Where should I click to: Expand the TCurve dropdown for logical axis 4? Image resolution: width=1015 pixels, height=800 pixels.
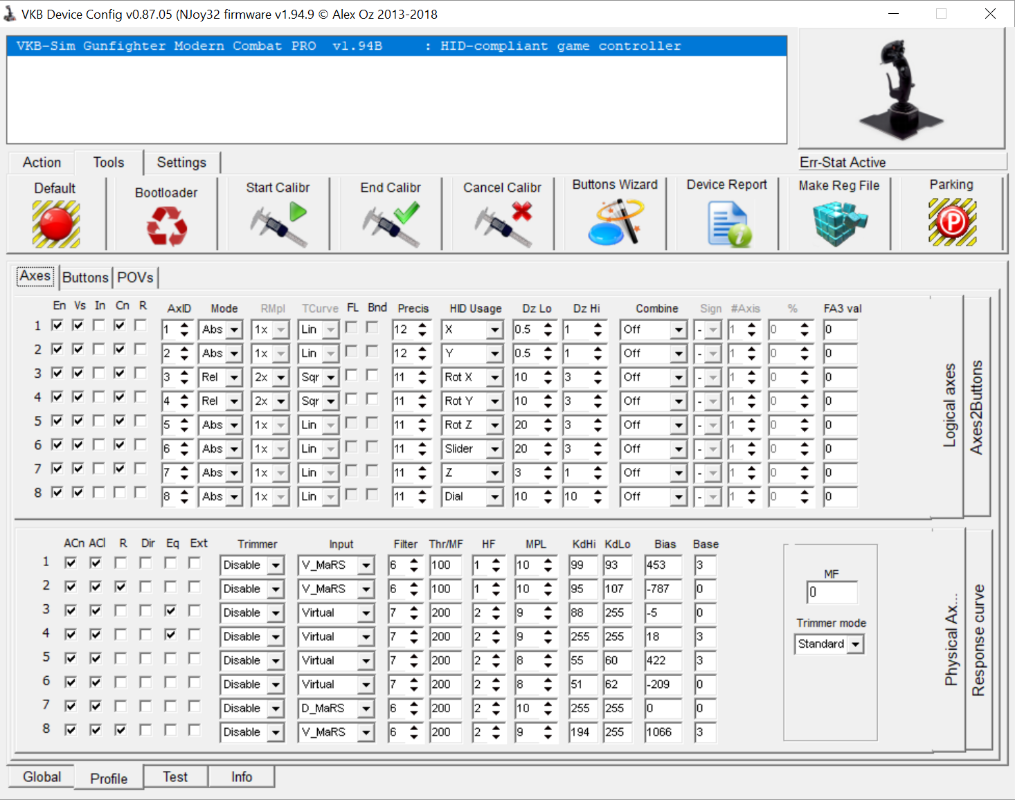(331, 401)
